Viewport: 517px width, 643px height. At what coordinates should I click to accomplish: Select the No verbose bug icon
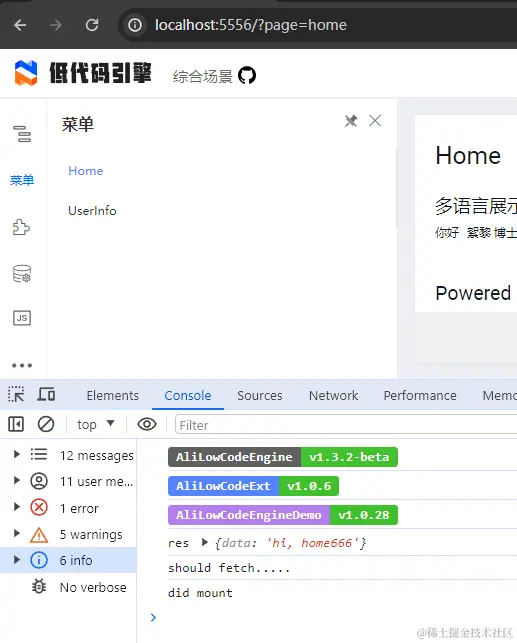[x=39, y=587]
